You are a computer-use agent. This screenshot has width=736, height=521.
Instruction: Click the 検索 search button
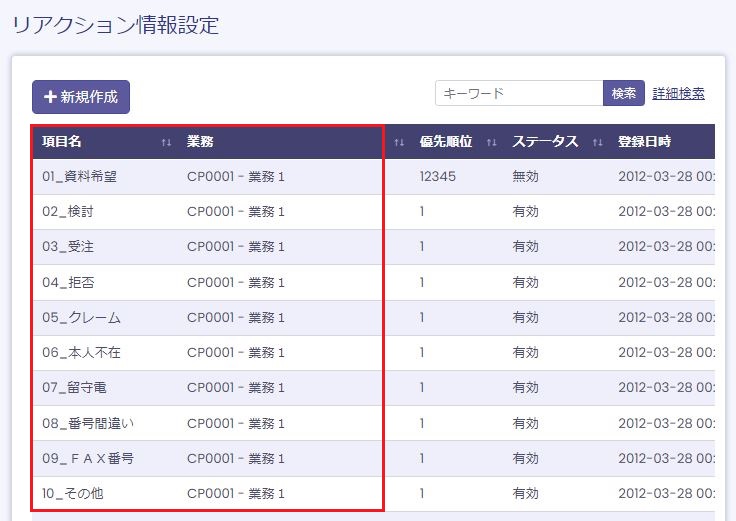(x=624, y=93)
